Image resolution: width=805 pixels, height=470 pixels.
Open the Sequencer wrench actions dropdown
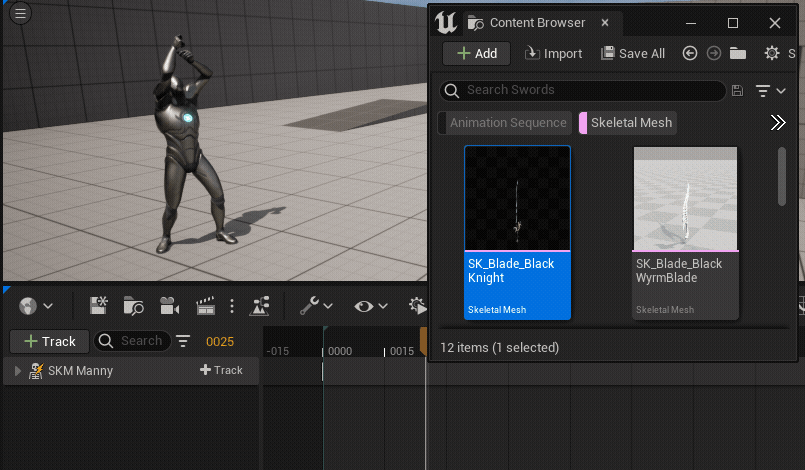pos(316,306)
